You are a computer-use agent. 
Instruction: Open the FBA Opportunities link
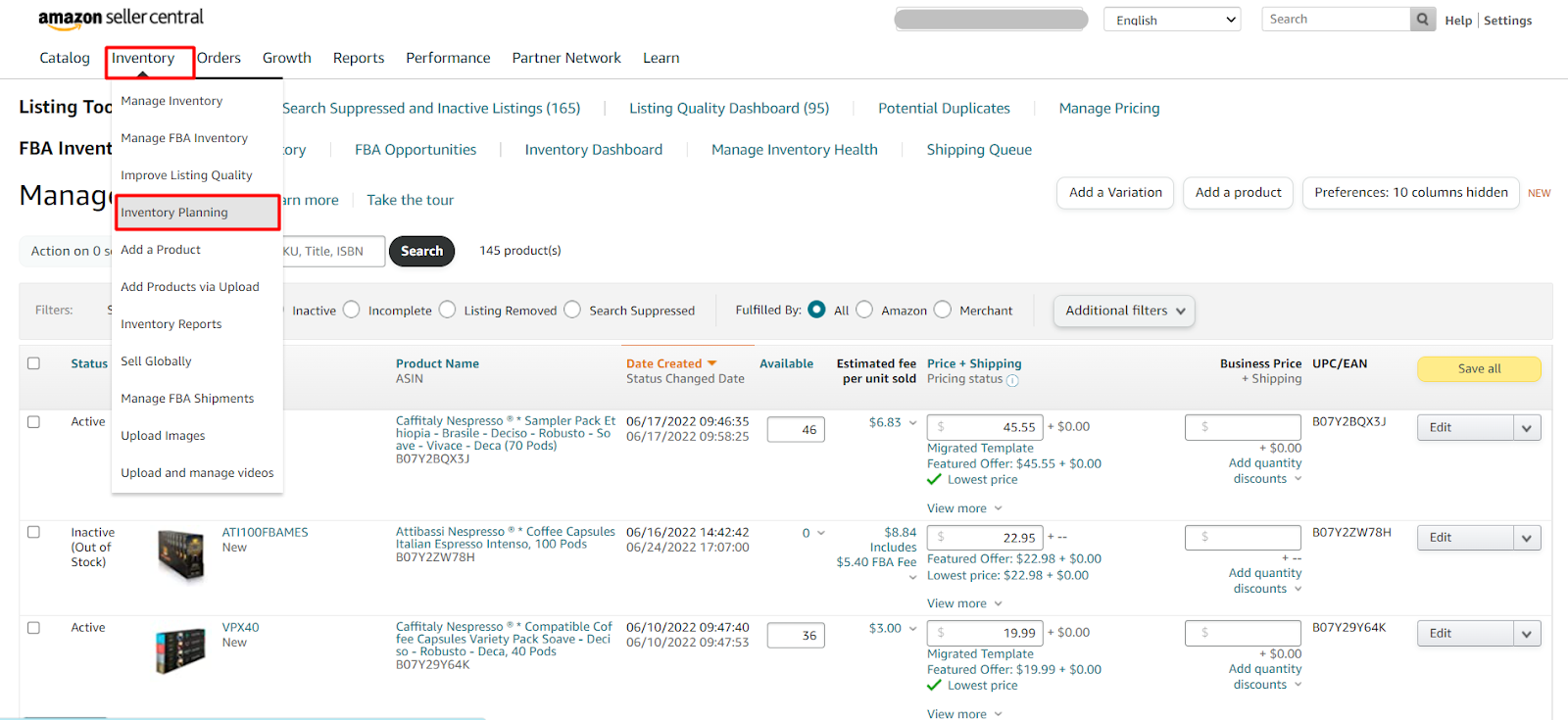(416, 150)
